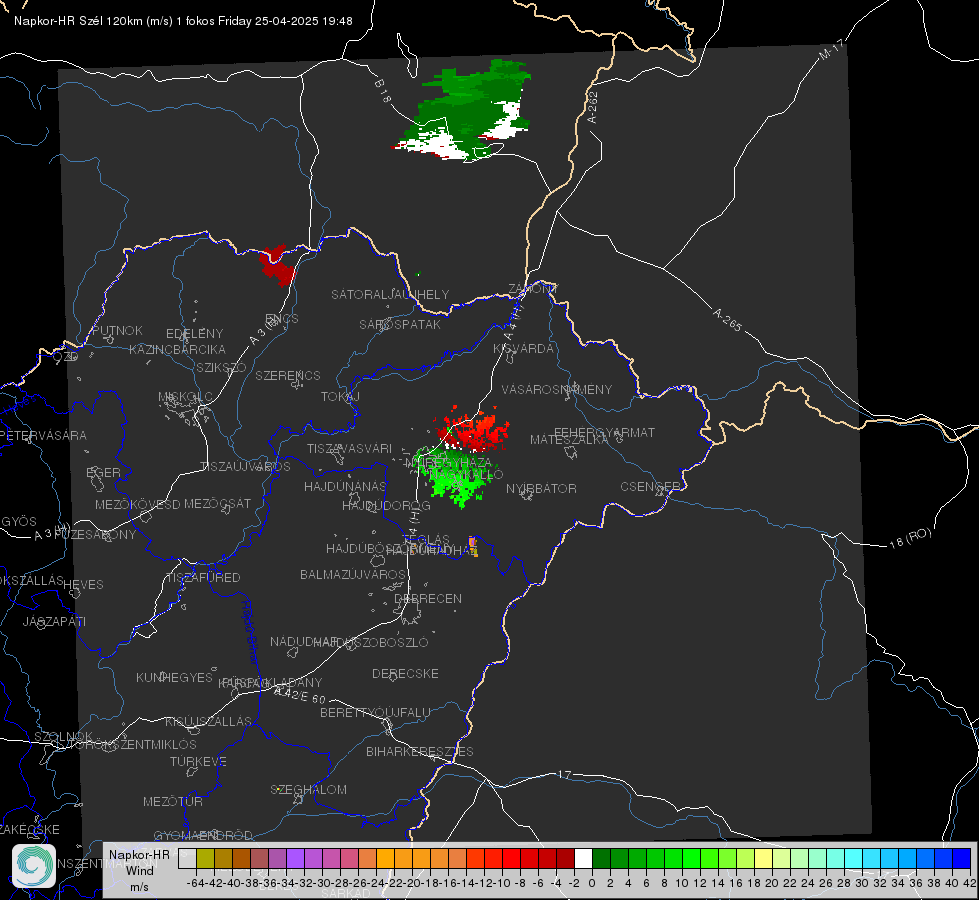Click the BALMAZÚJVÁROS label
Viewport: 979px width, 900px height.
pyautogui.click(x=353, y=574)
